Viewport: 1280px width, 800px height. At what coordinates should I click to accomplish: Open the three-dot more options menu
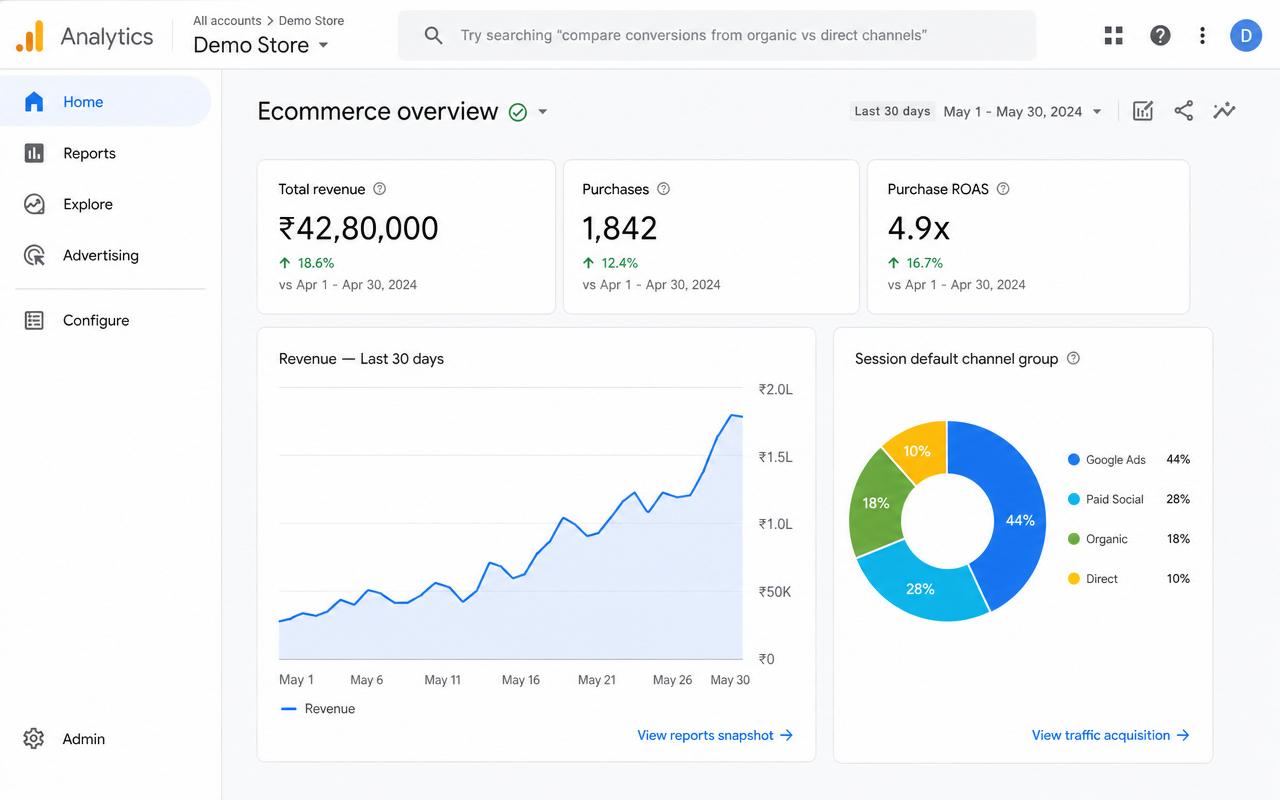coord(1202,36)
